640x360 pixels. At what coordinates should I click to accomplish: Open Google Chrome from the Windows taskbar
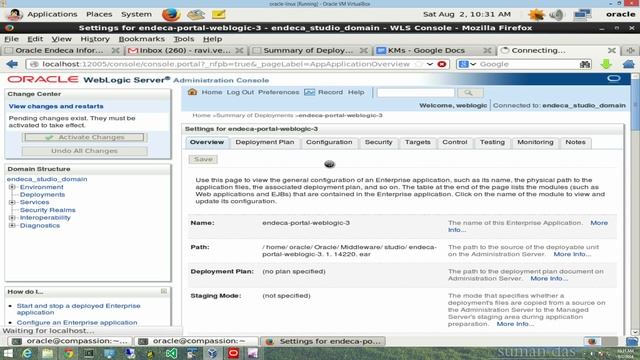69,353
